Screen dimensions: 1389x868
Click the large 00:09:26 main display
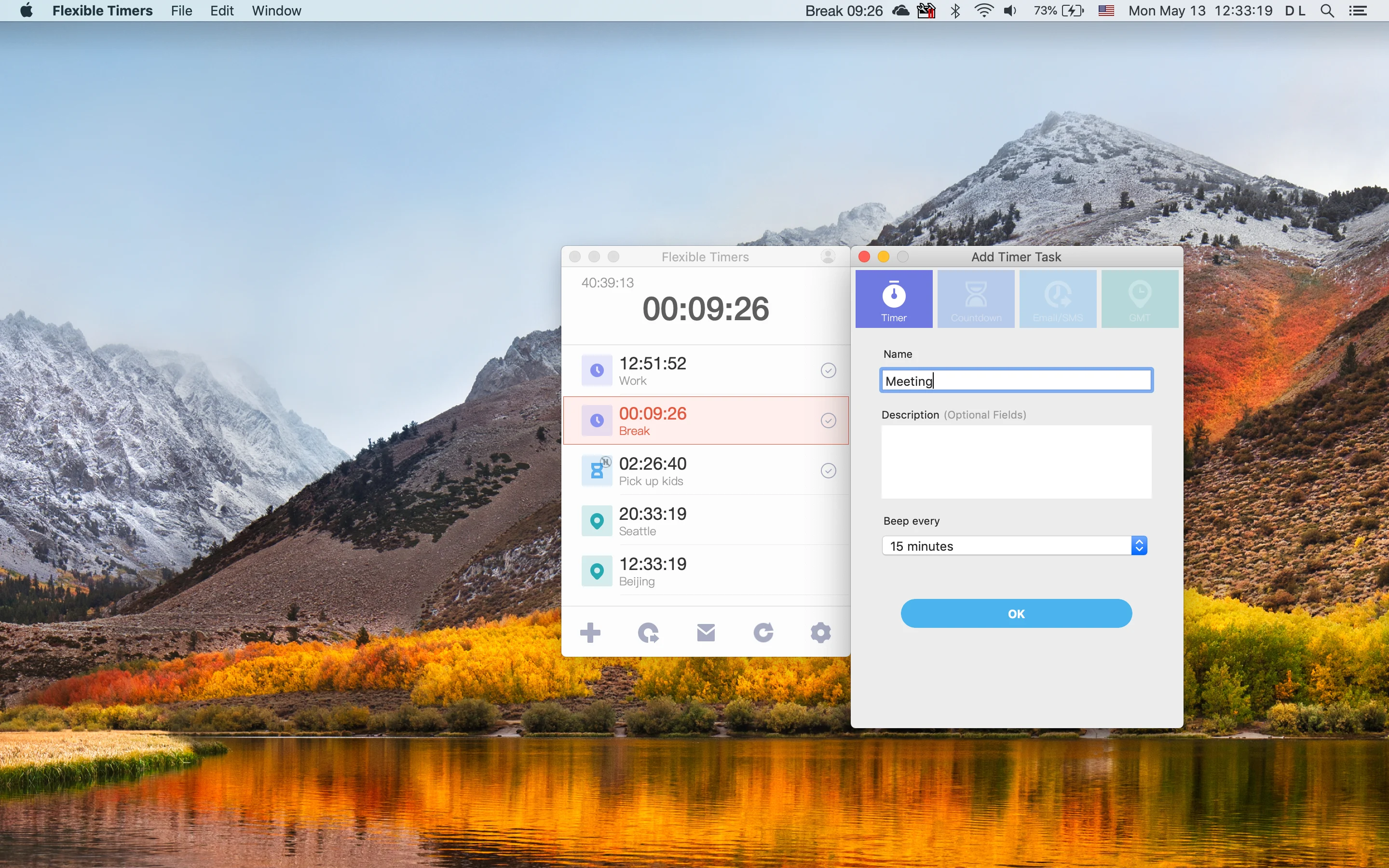[x=706, y=309]
